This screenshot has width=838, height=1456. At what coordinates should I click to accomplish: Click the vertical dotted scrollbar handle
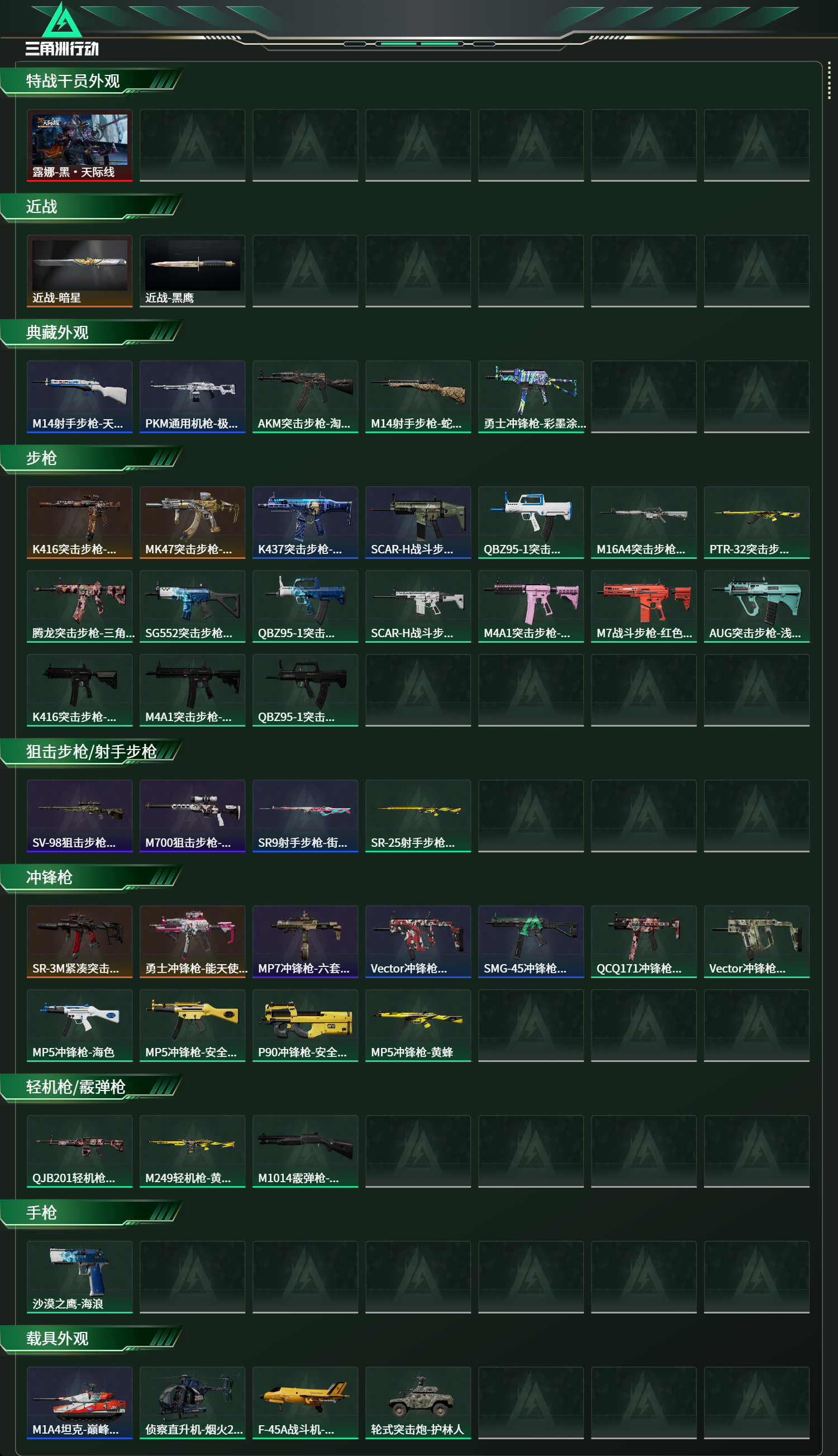point(829,80)
